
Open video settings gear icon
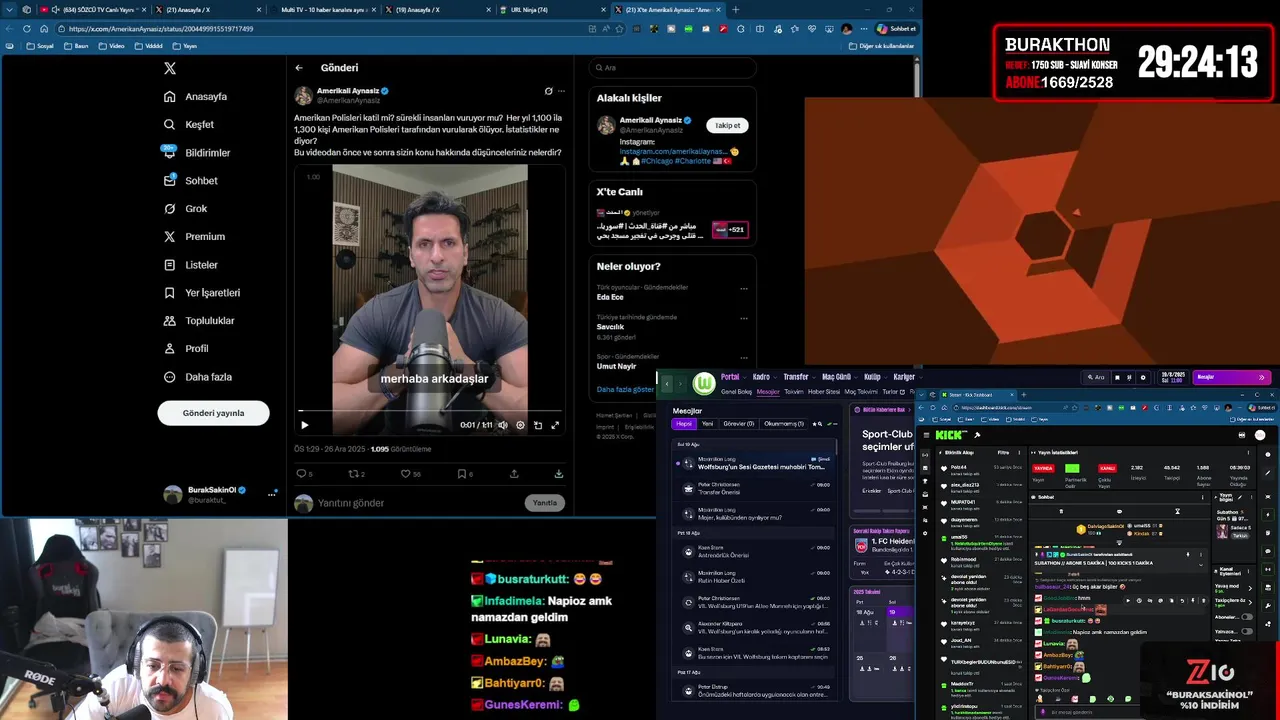coord(520,425)
